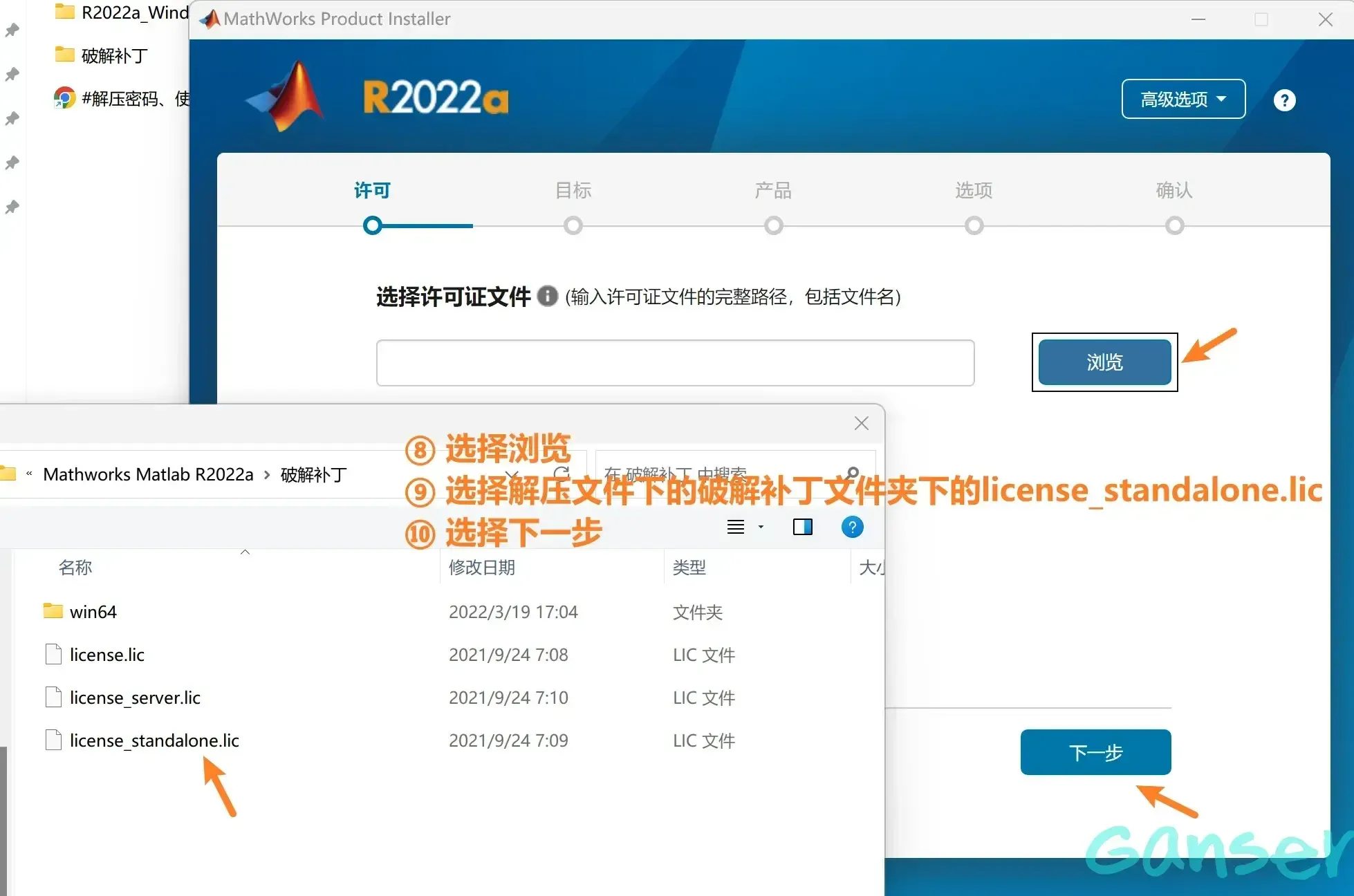
Task: Close the file browser dialog
Action: (861, 423)
